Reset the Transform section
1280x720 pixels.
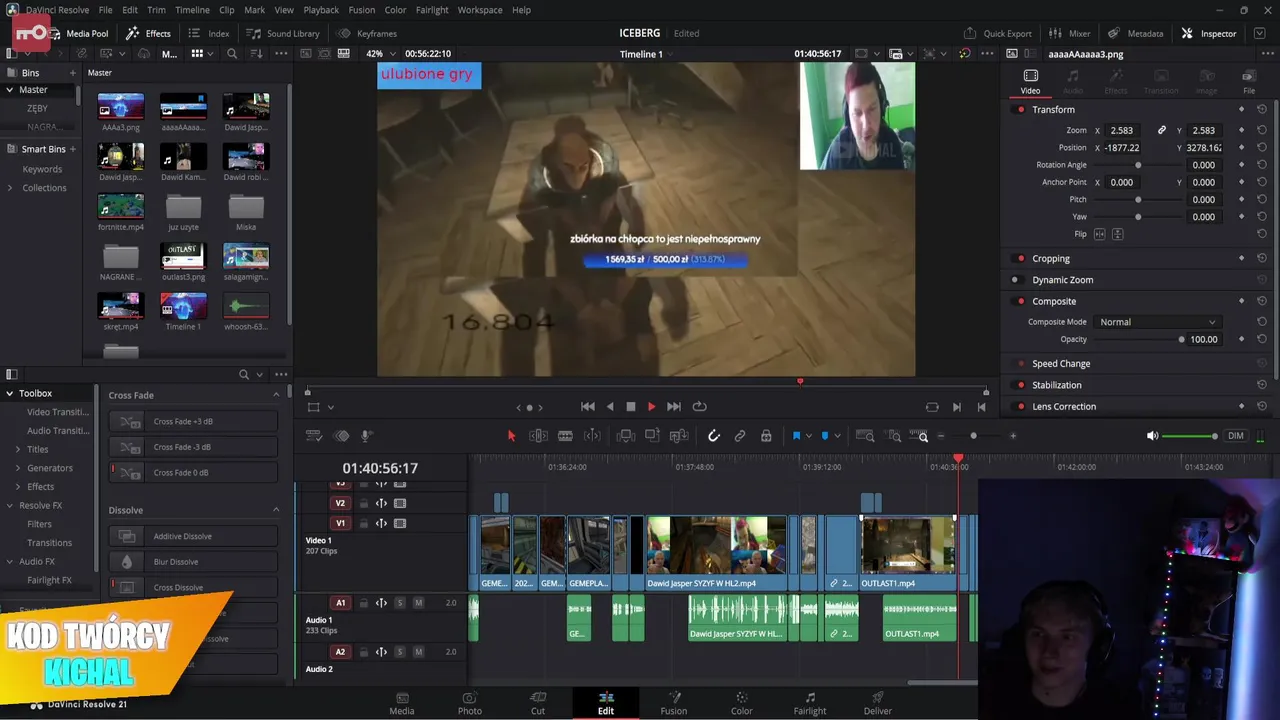(x=1262, y=110)
